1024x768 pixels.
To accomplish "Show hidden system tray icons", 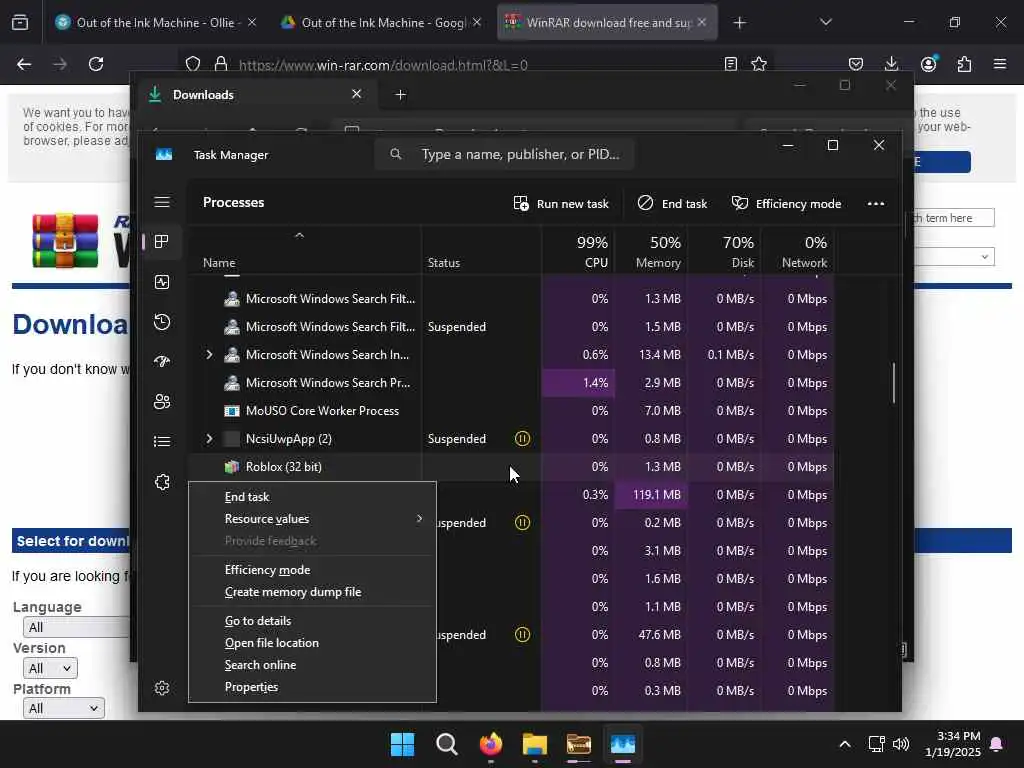I will pyautogui.click(x=844, y=744).
